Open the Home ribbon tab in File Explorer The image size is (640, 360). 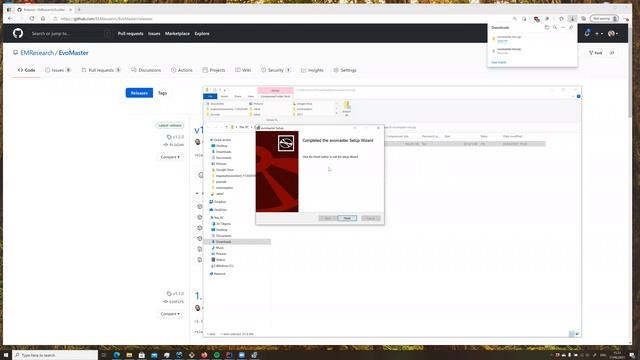[x=224, y=96]
